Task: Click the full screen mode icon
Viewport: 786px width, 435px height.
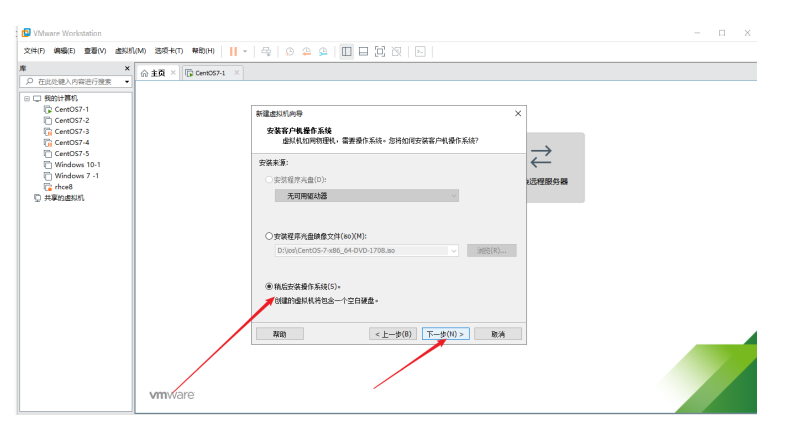Action: tap(380, 52)
